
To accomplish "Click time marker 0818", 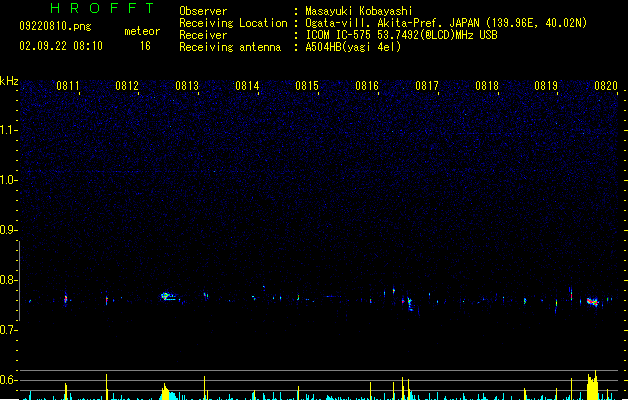I will point(487,86).
